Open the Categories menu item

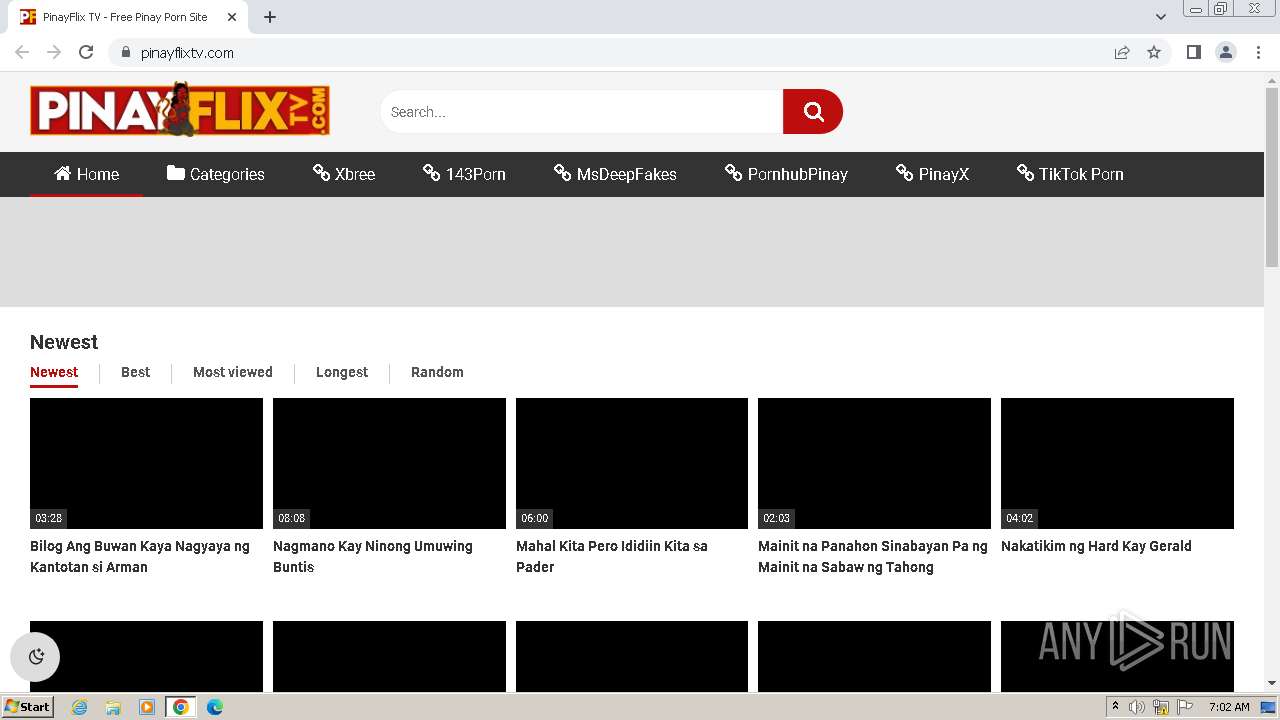point(216,174)
